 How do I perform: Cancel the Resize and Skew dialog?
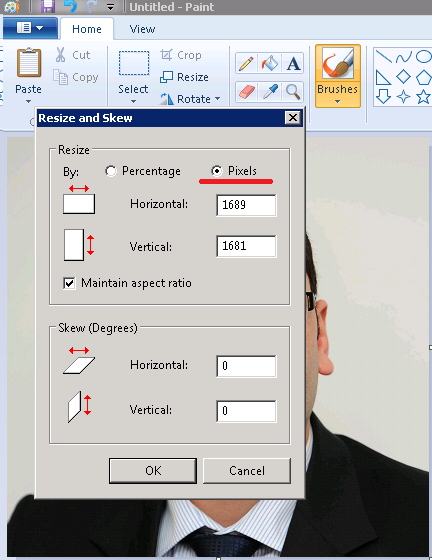click(x=247, y=471)
